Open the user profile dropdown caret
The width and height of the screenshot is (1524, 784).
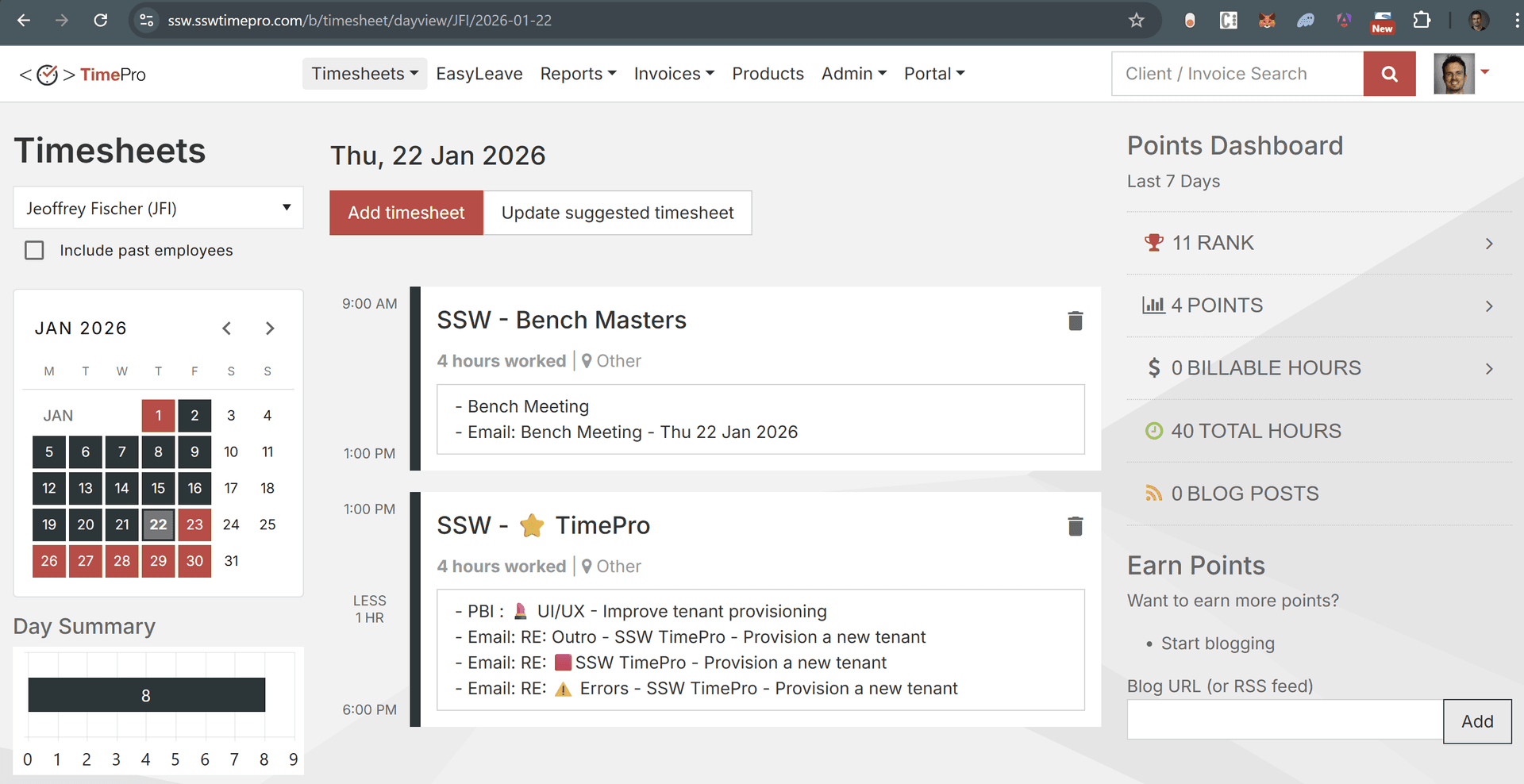pyautogui.click(x=1485, y=72)
